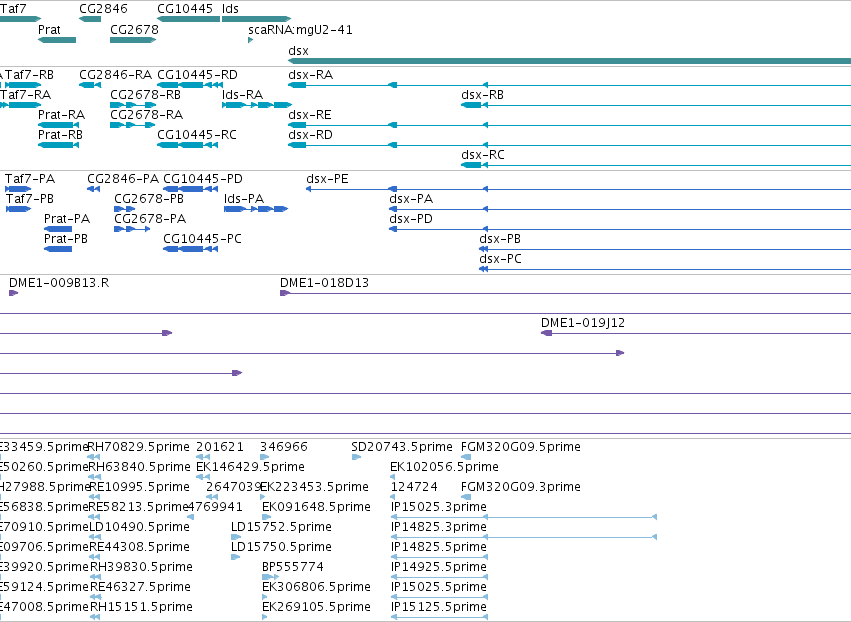Click transcript Prat-RA label

click(61, 115)
